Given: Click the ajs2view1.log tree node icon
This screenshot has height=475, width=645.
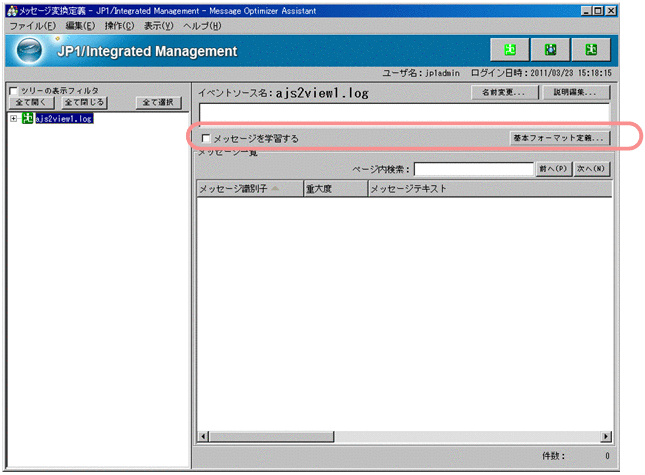Looking at the screenshot, I should point(27,118).
